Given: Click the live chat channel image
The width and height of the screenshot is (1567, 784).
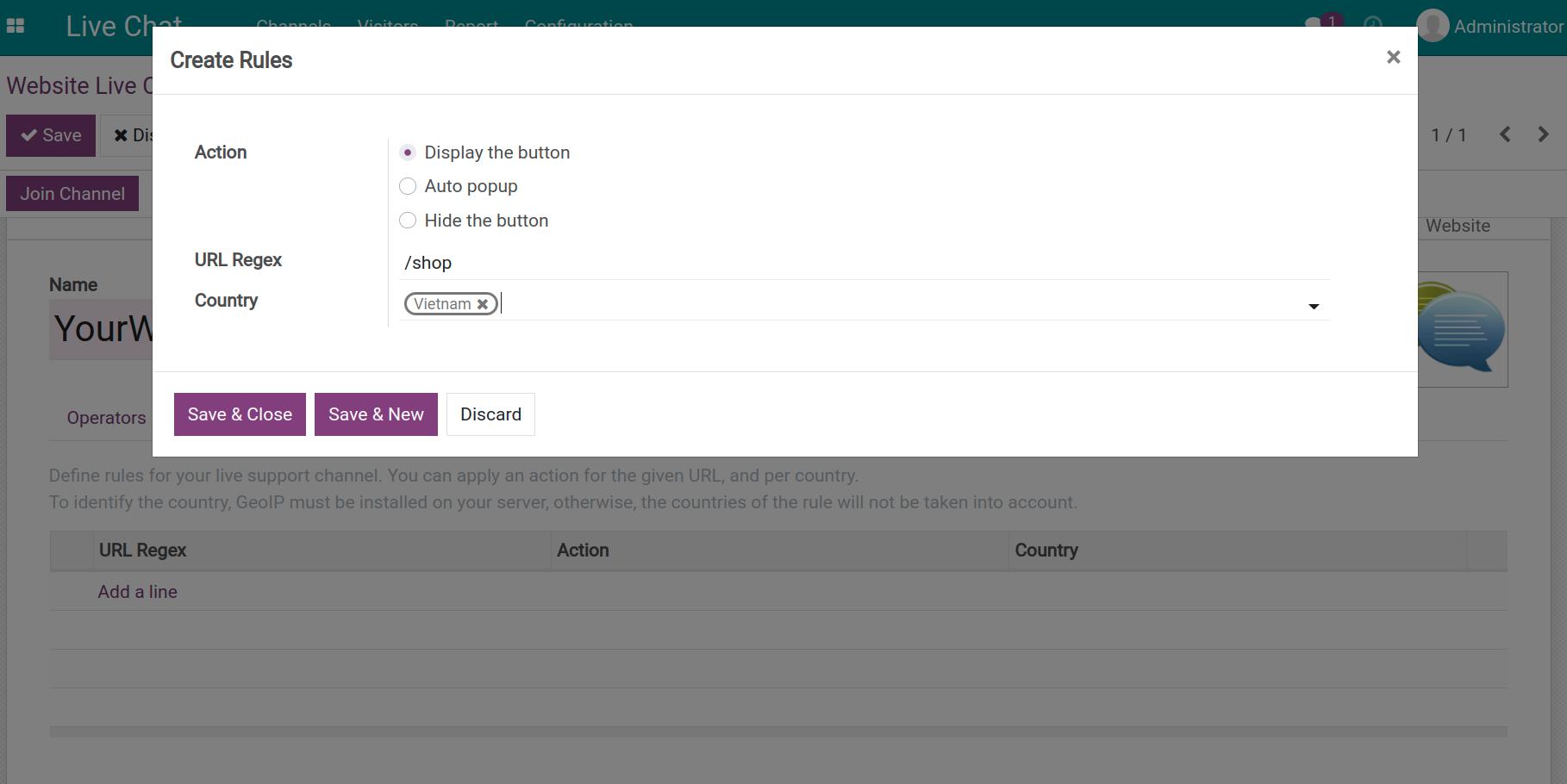Looking at the screenshot, I should 1462,329.
